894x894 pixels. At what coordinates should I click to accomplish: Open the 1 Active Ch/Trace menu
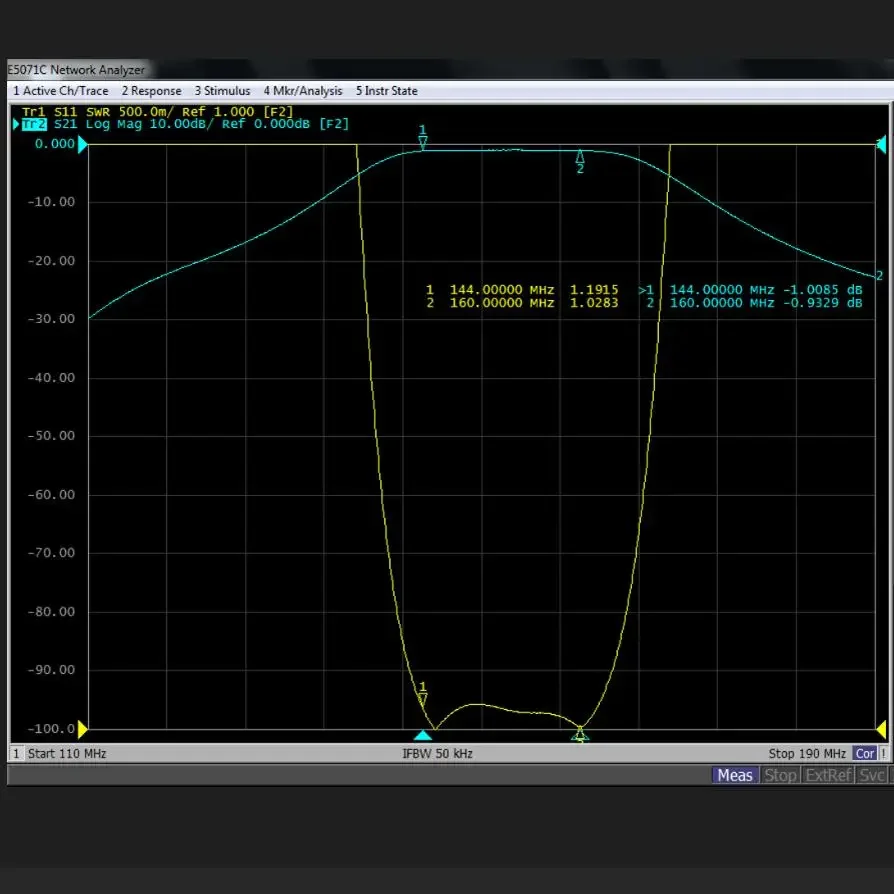[61, 91]
